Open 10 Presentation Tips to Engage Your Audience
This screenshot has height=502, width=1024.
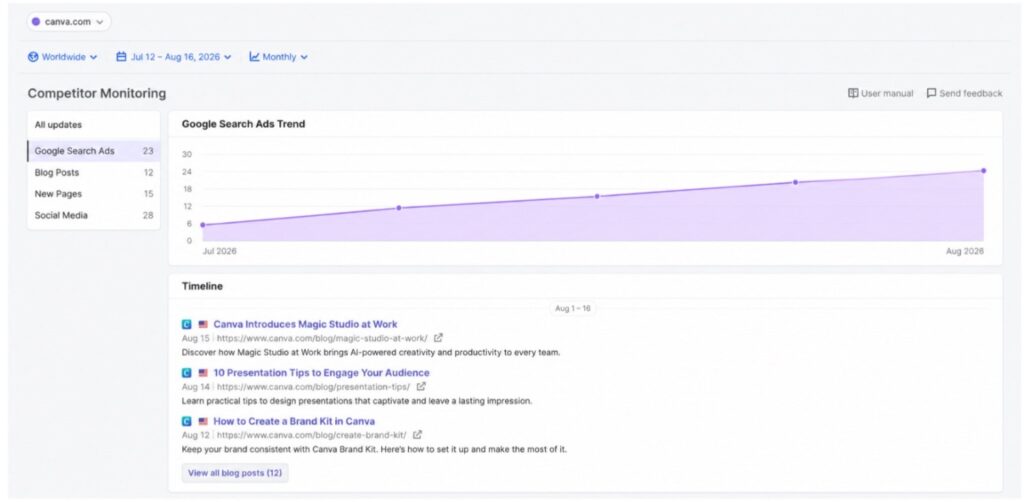pyautogui.click(x=321, y=373)
